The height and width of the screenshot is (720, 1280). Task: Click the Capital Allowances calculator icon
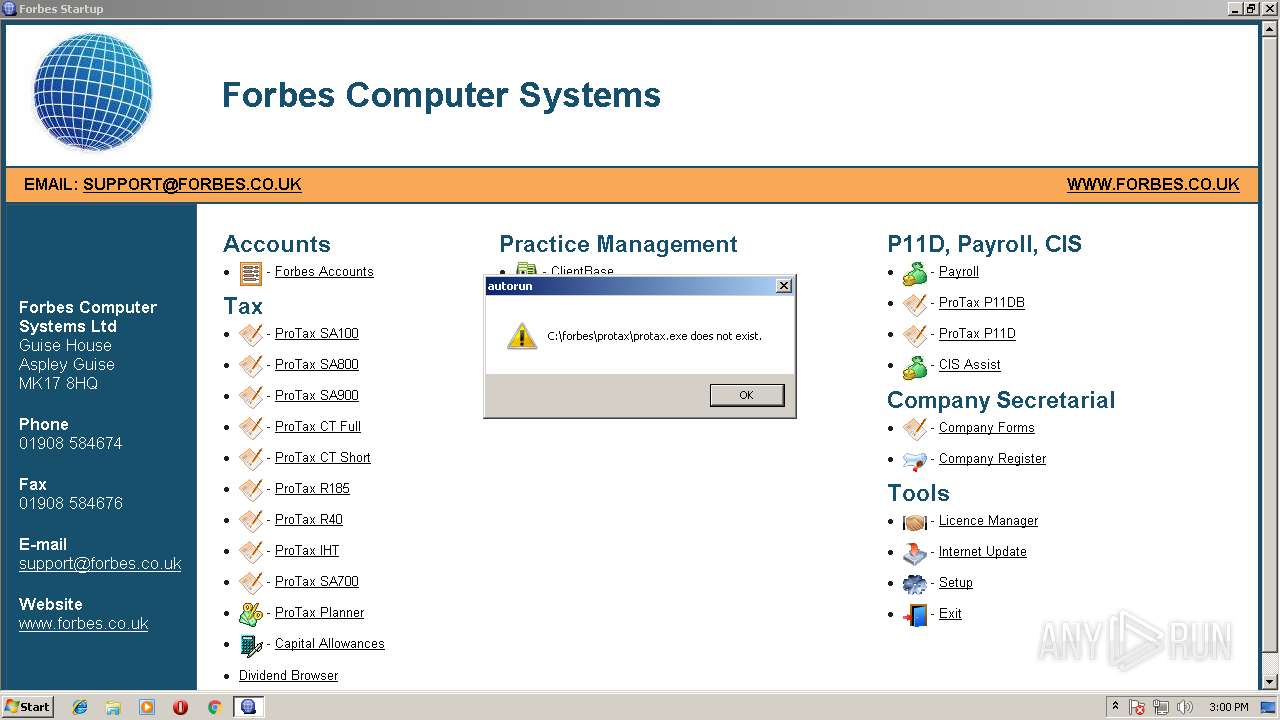tap(251, 645)
